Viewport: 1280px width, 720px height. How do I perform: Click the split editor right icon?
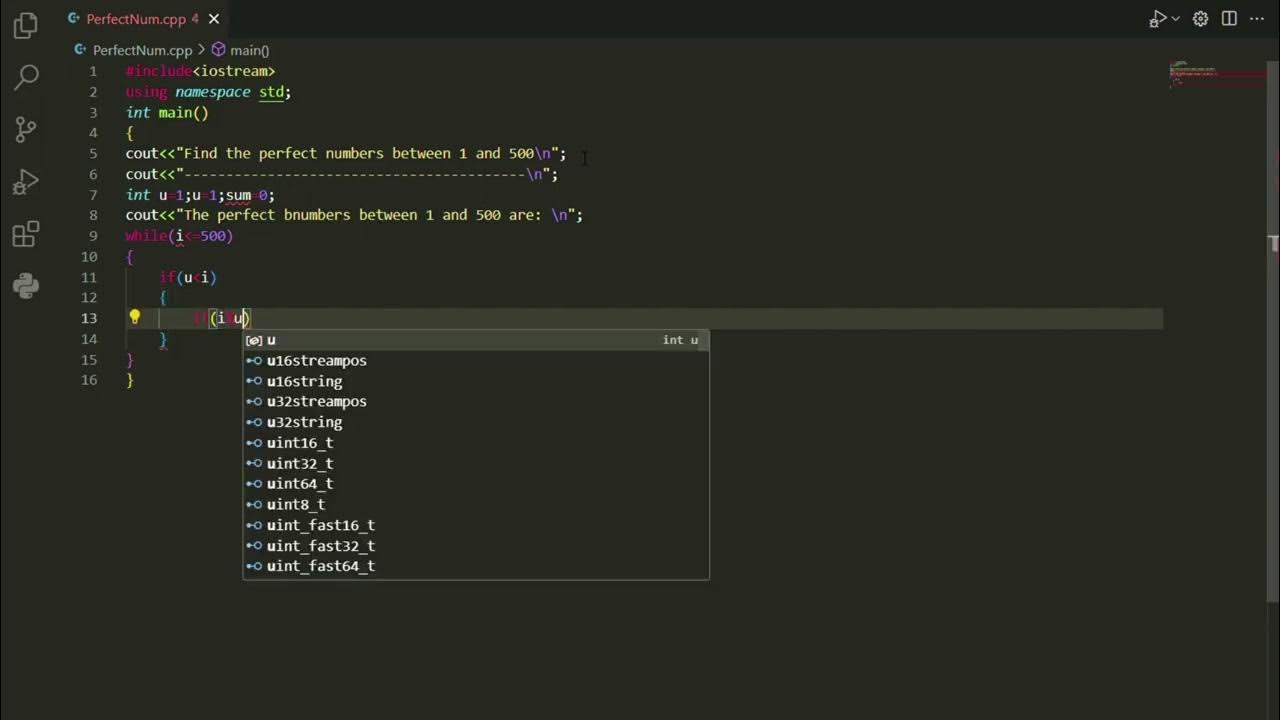click(x=1229, y=19)
